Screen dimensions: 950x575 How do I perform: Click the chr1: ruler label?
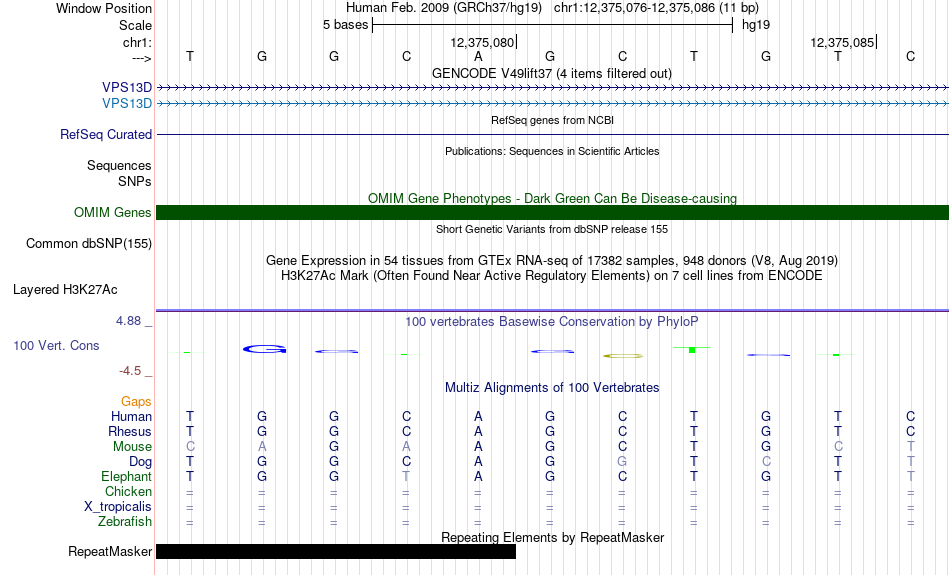pyautogui.click(x=137, y=42)
